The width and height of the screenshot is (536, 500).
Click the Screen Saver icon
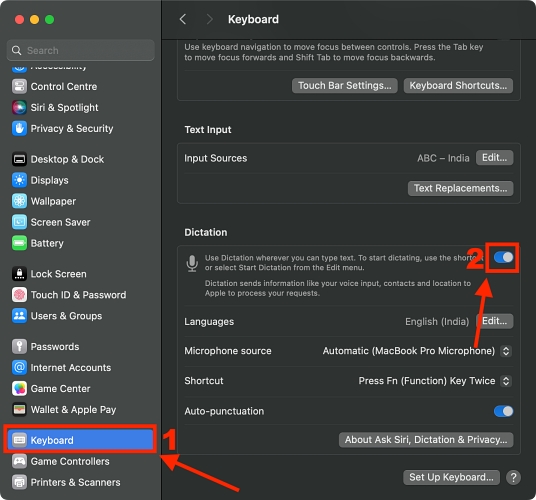19,222
